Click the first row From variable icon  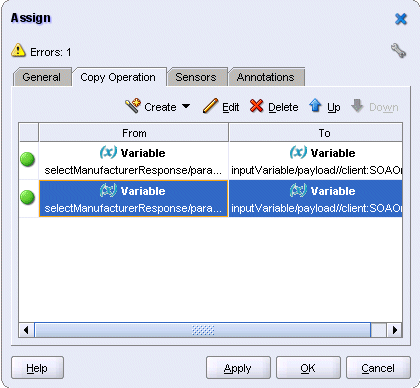(108, 152)
